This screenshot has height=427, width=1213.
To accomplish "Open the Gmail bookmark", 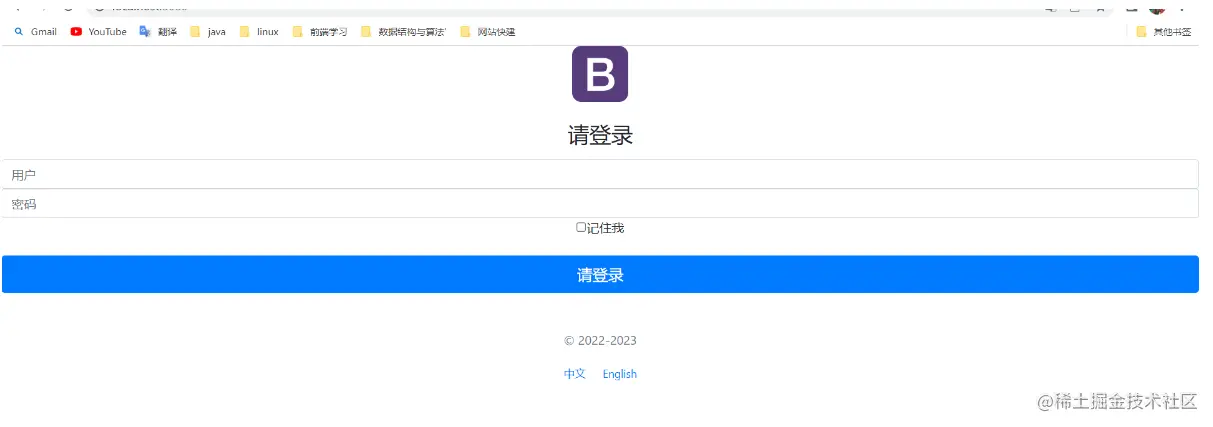I will pos(35,32).
